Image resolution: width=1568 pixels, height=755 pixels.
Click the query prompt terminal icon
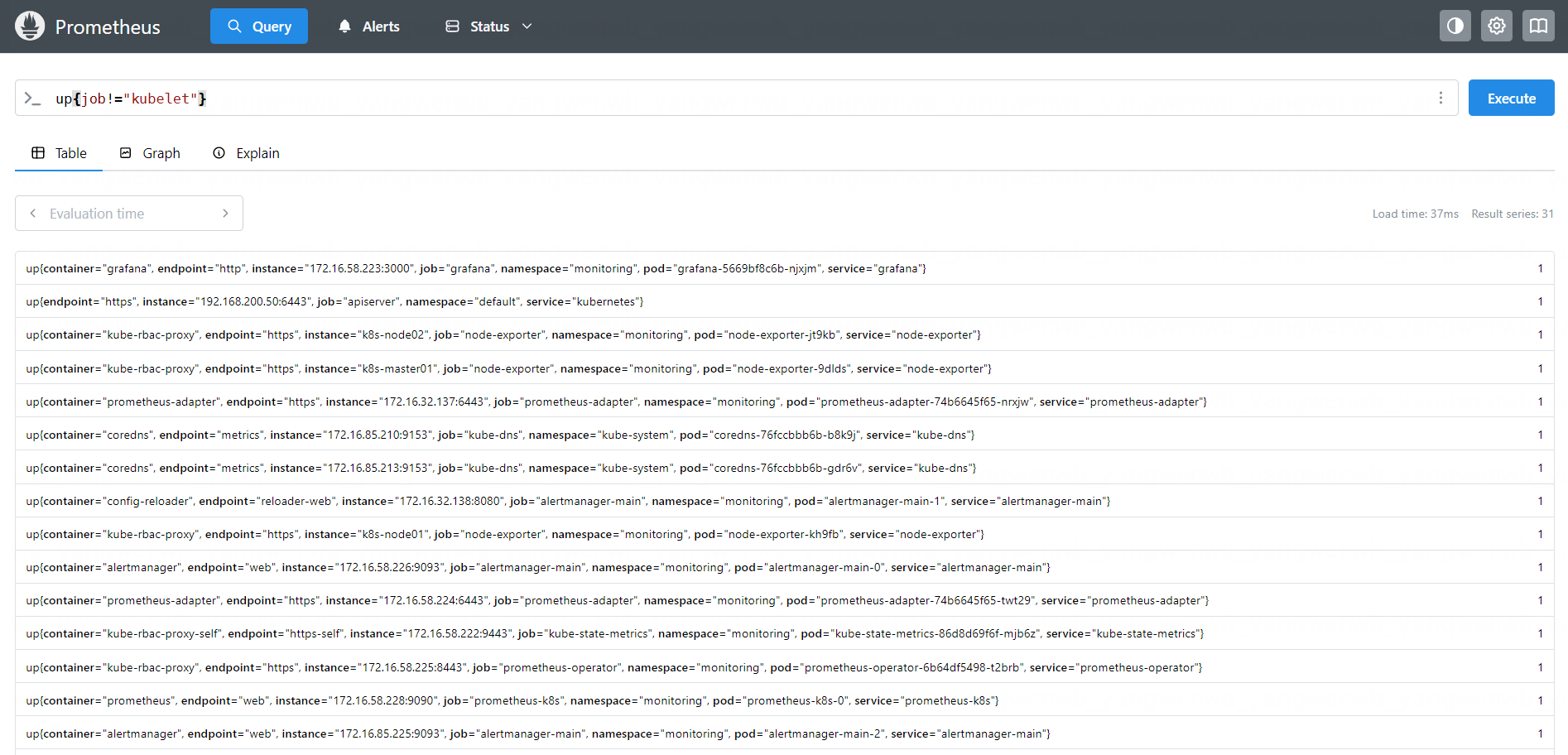pos(32,99)
